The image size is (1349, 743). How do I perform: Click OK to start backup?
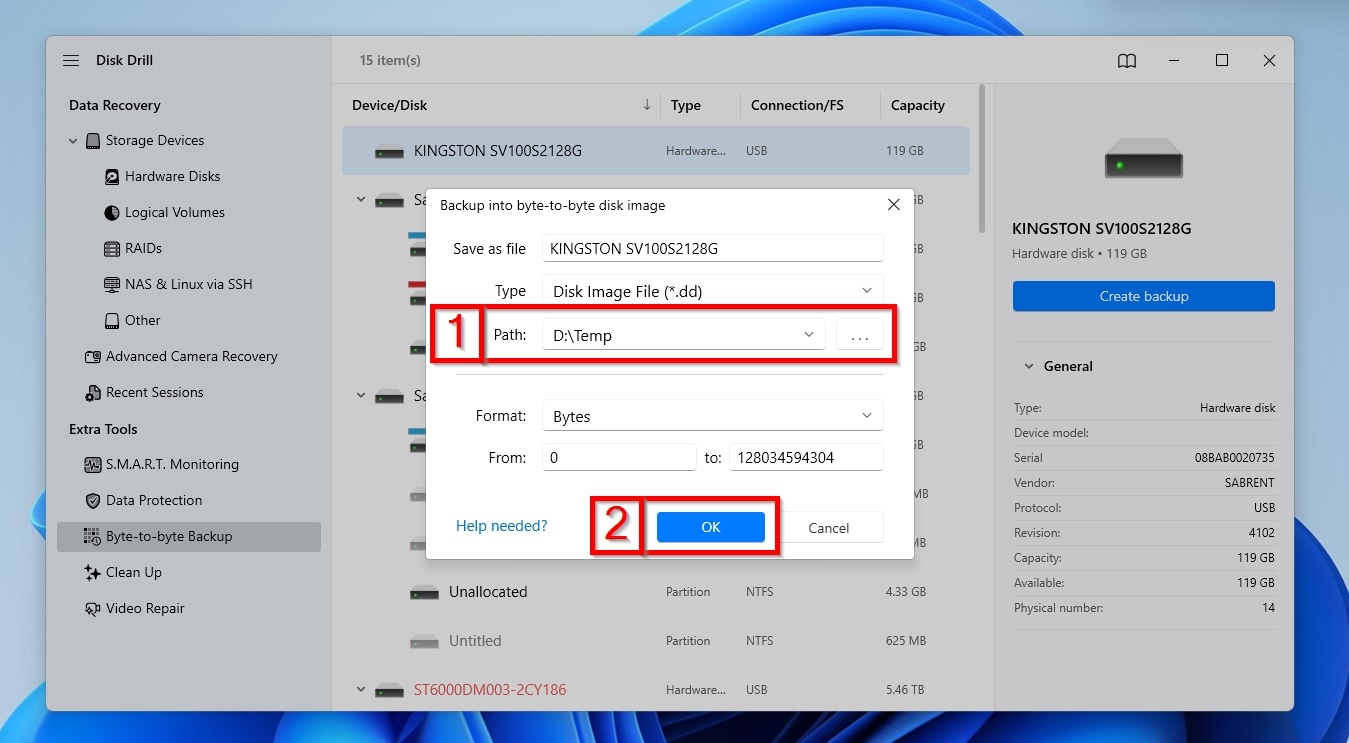(710, 527)
